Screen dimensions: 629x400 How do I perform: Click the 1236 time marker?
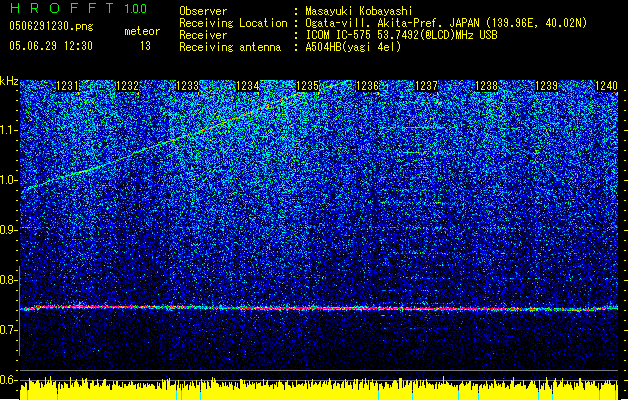coord(367,86)
